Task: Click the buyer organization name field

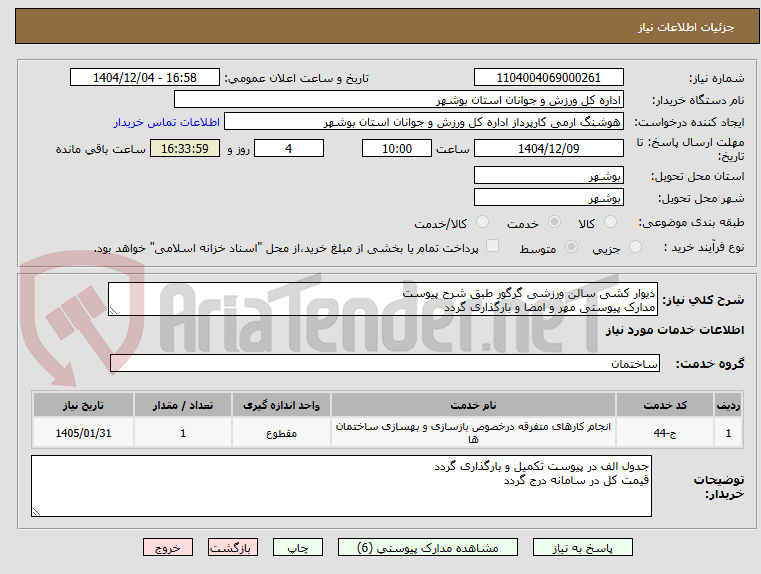Action: (399, 100)
